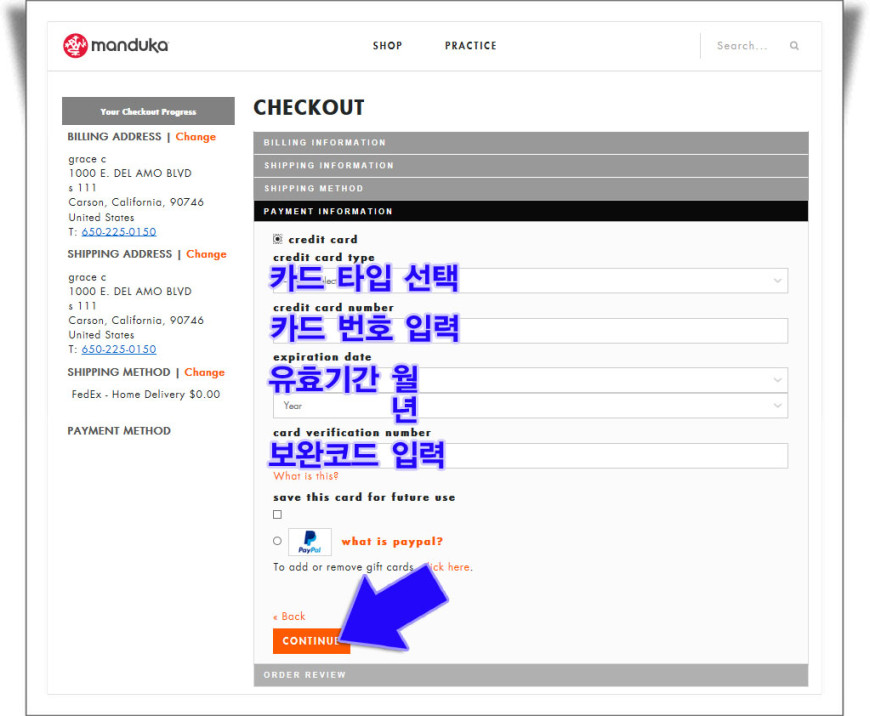
Task: Click 'click here' gift cards link
Action: coord(447,567)
